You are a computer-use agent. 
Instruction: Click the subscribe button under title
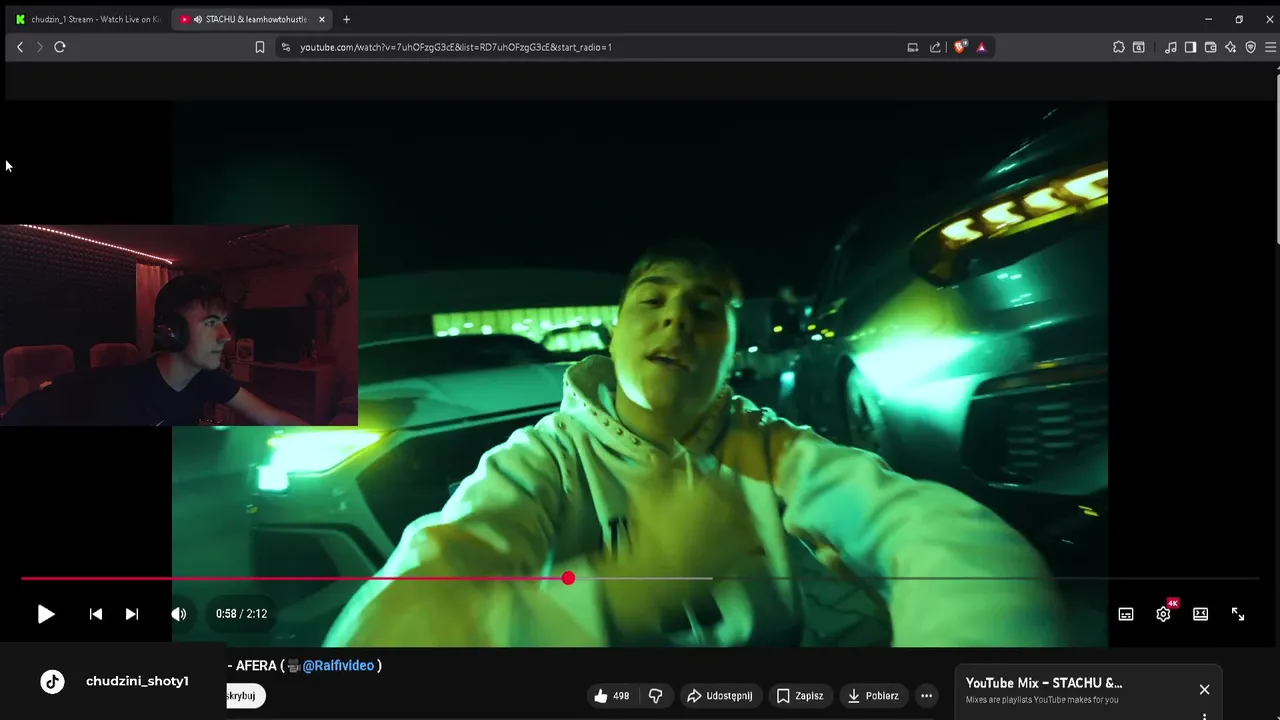245,696
